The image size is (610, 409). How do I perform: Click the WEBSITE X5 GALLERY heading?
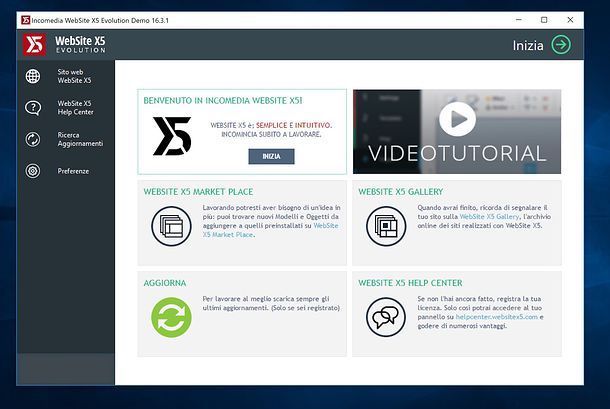coord(401,191)
